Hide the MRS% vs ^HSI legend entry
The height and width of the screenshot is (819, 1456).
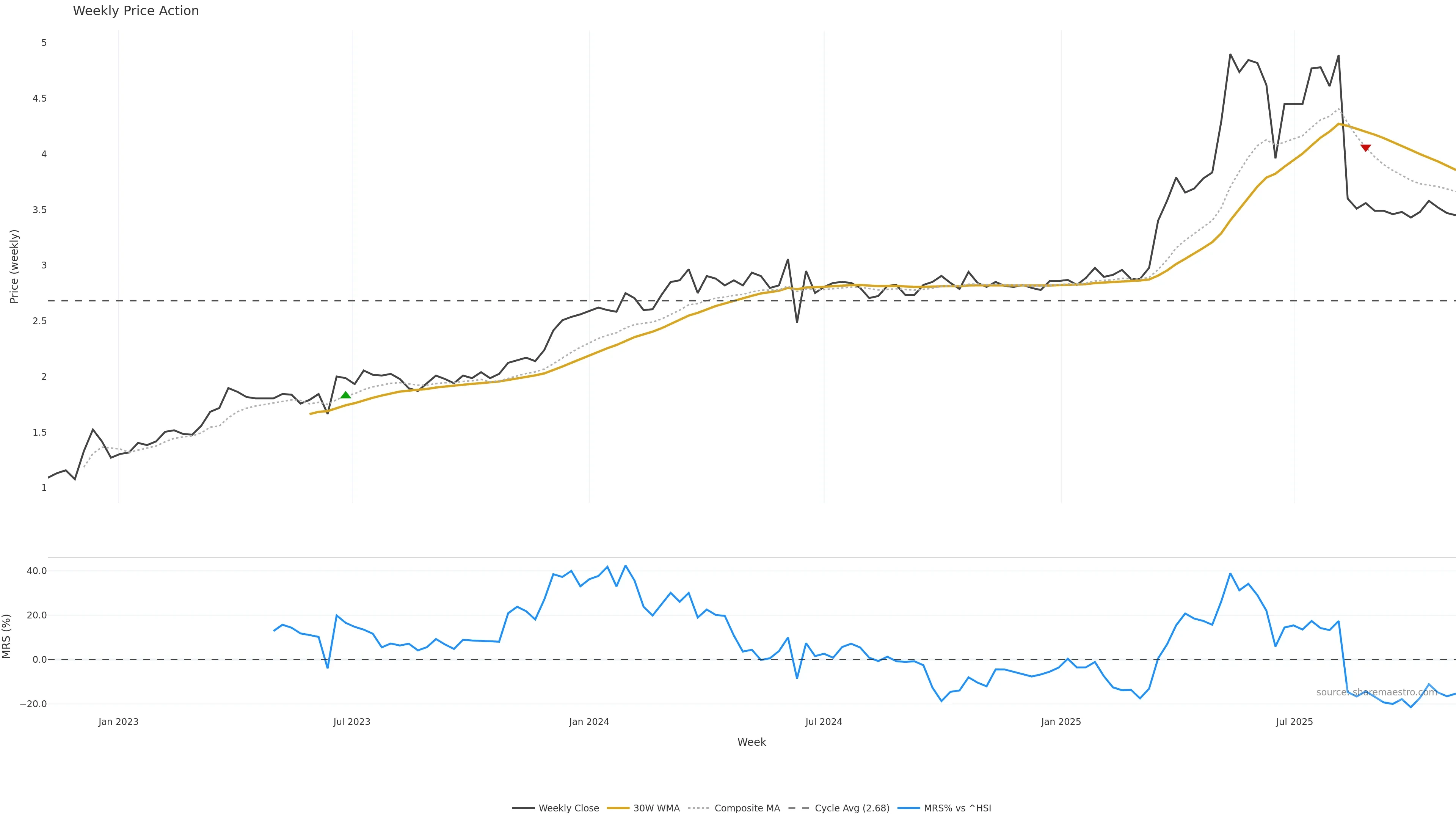(957, 808)
